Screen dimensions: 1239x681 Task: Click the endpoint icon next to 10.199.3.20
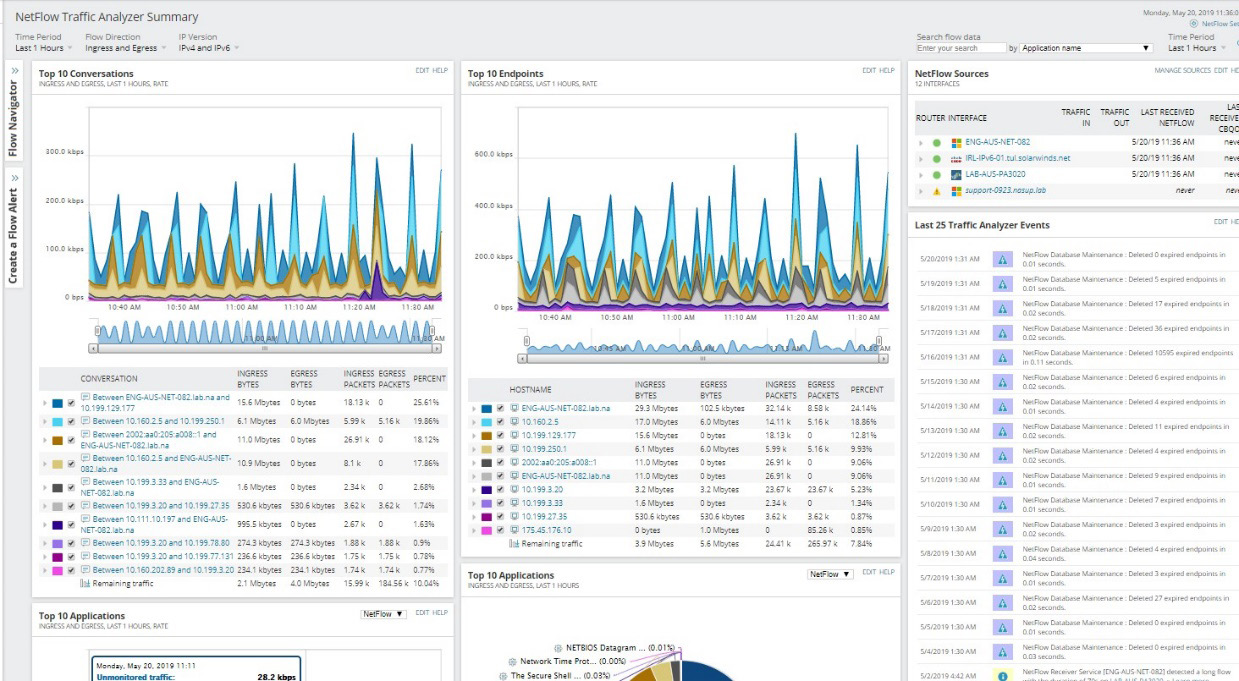point(515,490)
